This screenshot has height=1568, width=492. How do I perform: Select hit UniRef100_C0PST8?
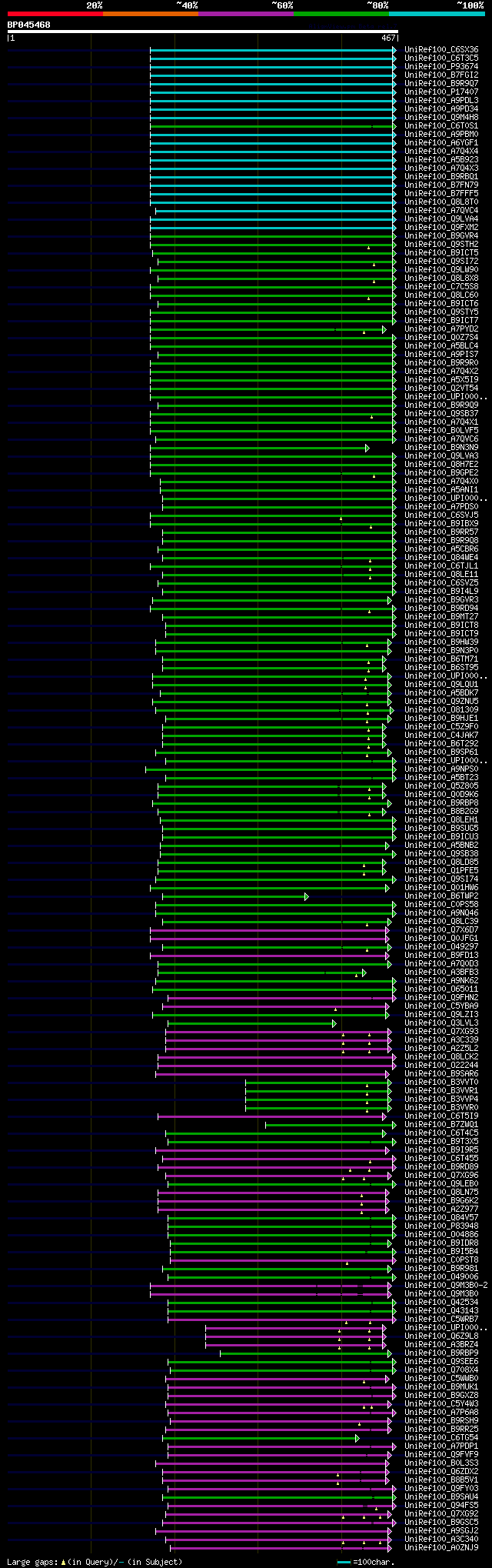click(441, 1259)
